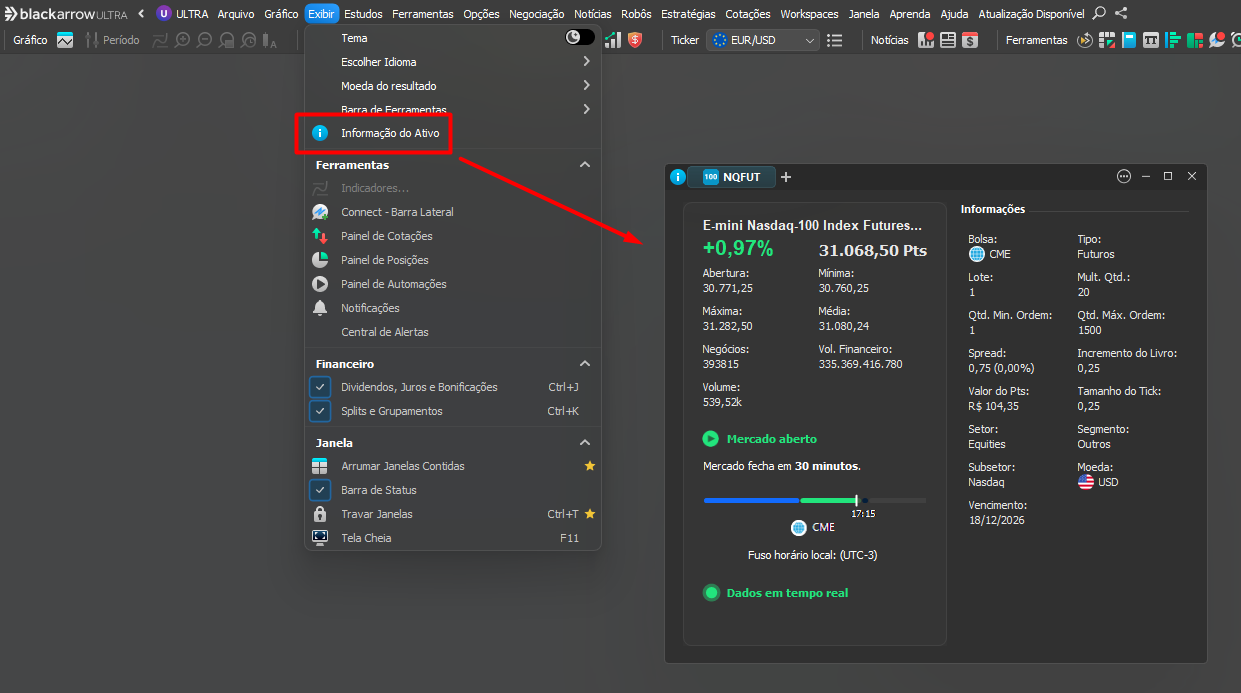Click the news chart icon with red dot
Image resolution: width=1241 pixels, height=693 pixels.
pyautogui.click(x=926, y=40)
